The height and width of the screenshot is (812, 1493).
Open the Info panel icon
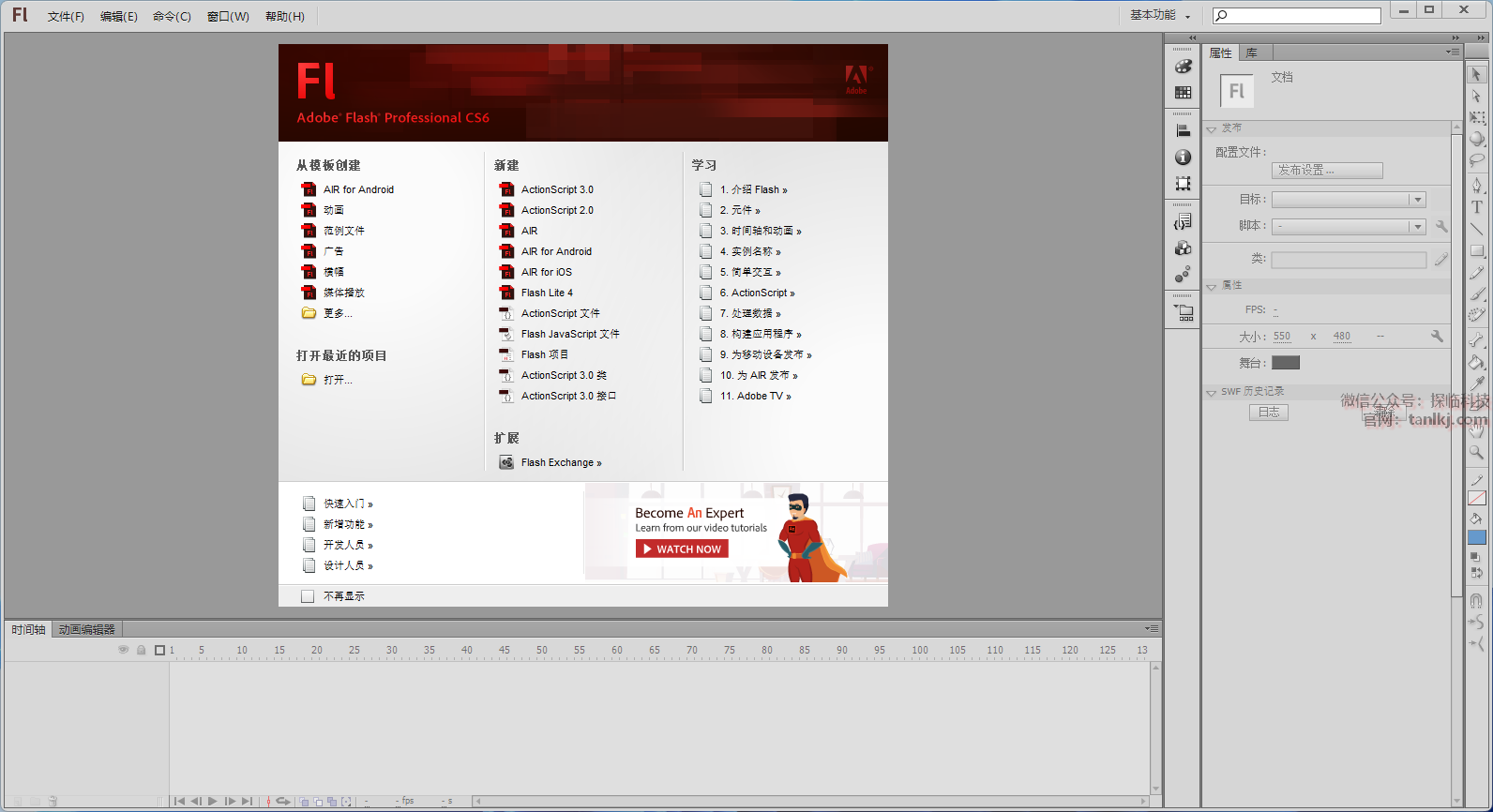(x=1184, y=158)
